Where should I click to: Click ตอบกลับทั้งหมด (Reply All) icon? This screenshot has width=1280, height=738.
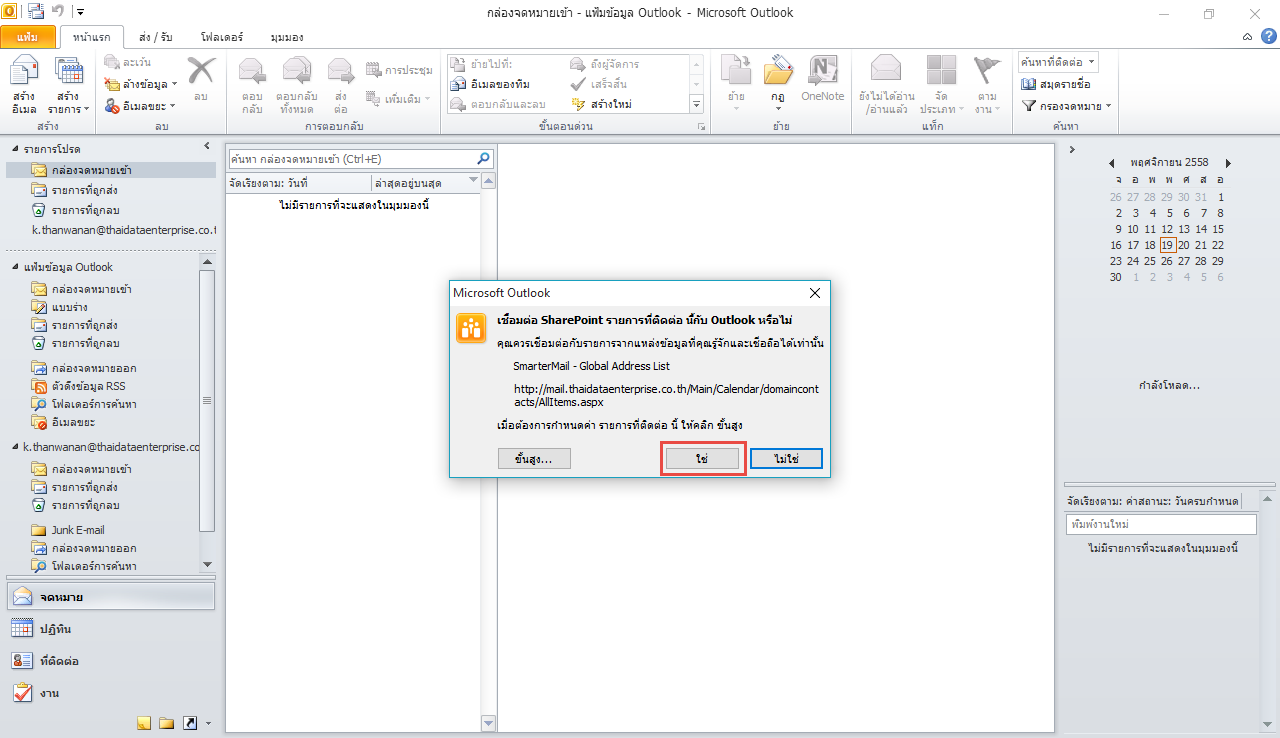pyautogui.click(x=295, y=72)
